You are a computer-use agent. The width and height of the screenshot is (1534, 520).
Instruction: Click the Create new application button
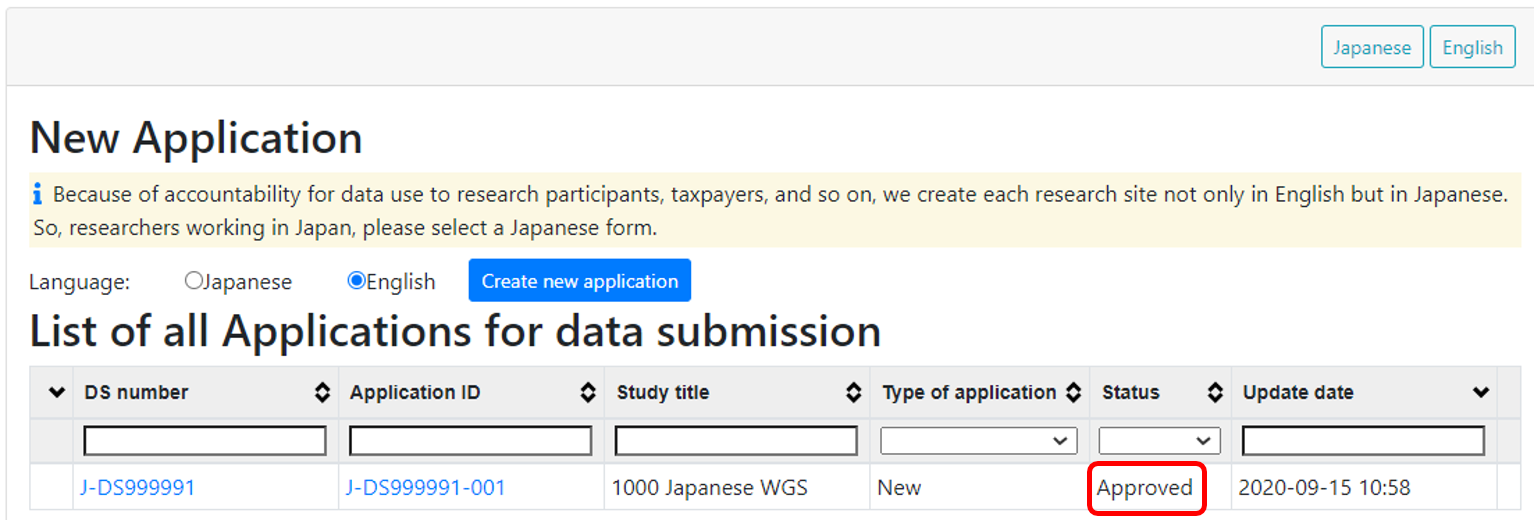(579, 281)
